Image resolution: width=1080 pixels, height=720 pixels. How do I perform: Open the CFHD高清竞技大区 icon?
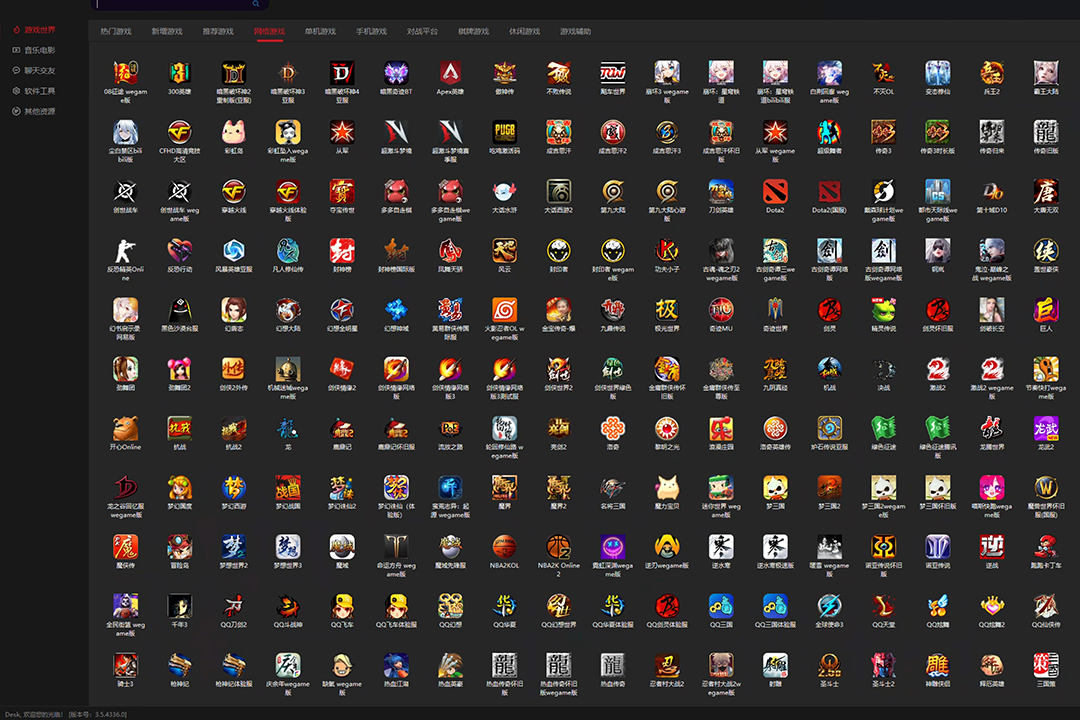(x=180, y=132)
